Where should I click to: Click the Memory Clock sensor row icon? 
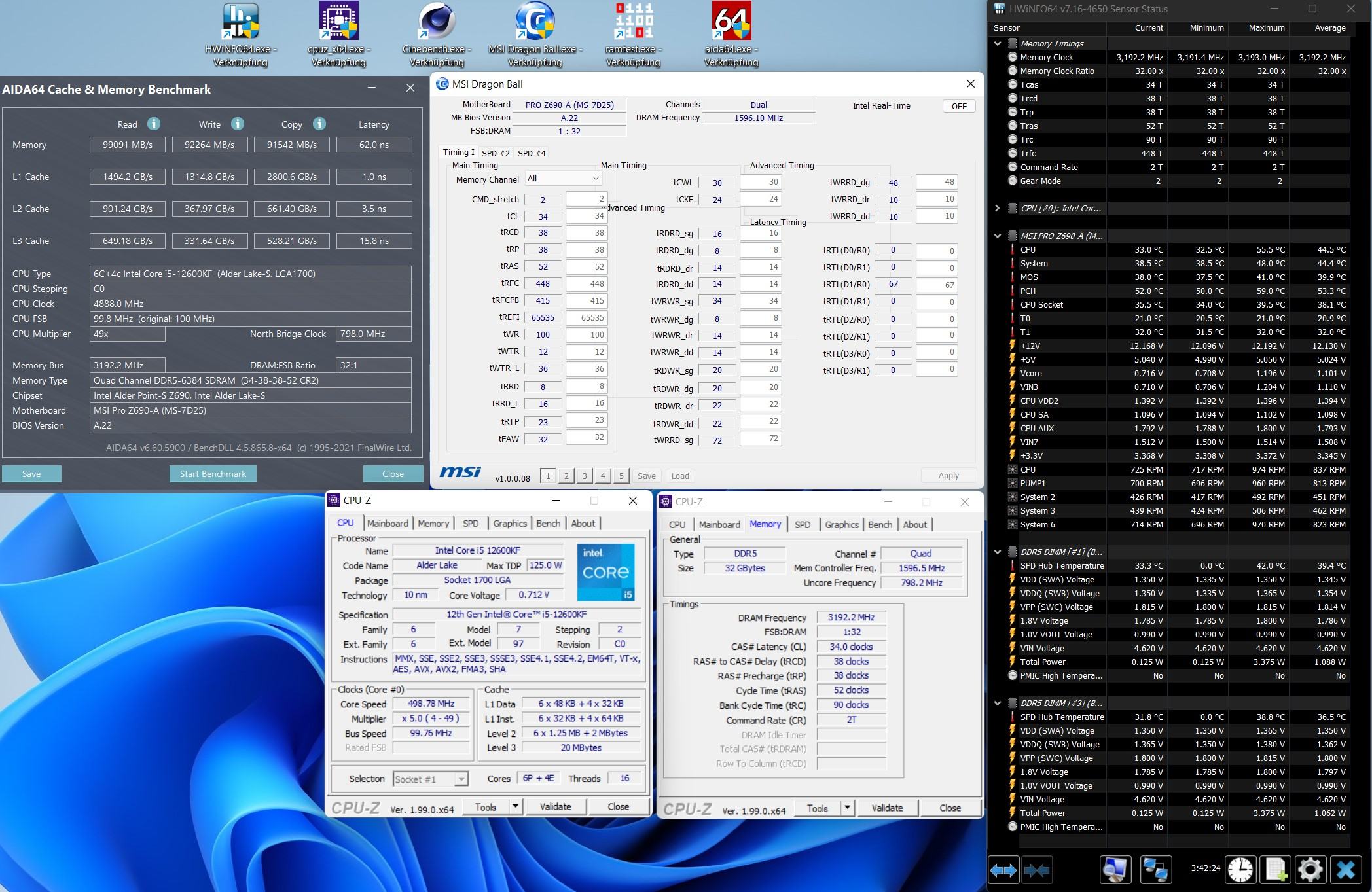point(1013,57)
